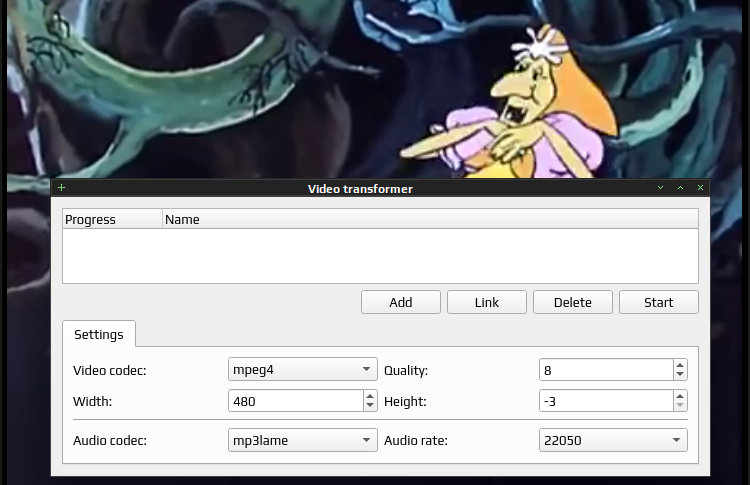The image size is (750, 485).
Task: Increase the Width value with up arrow
Action: tap(370, 396)
